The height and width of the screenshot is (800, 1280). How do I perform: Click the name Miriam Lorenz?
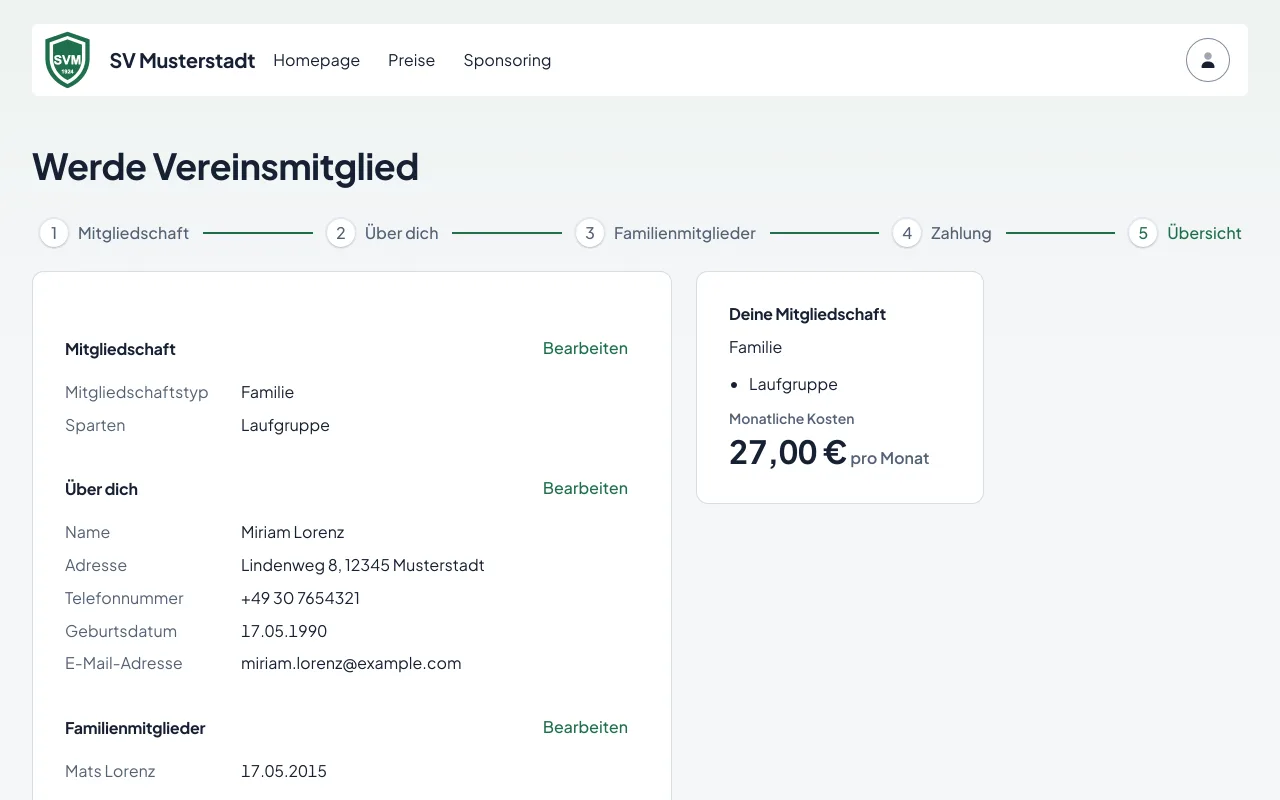point(292,532)
